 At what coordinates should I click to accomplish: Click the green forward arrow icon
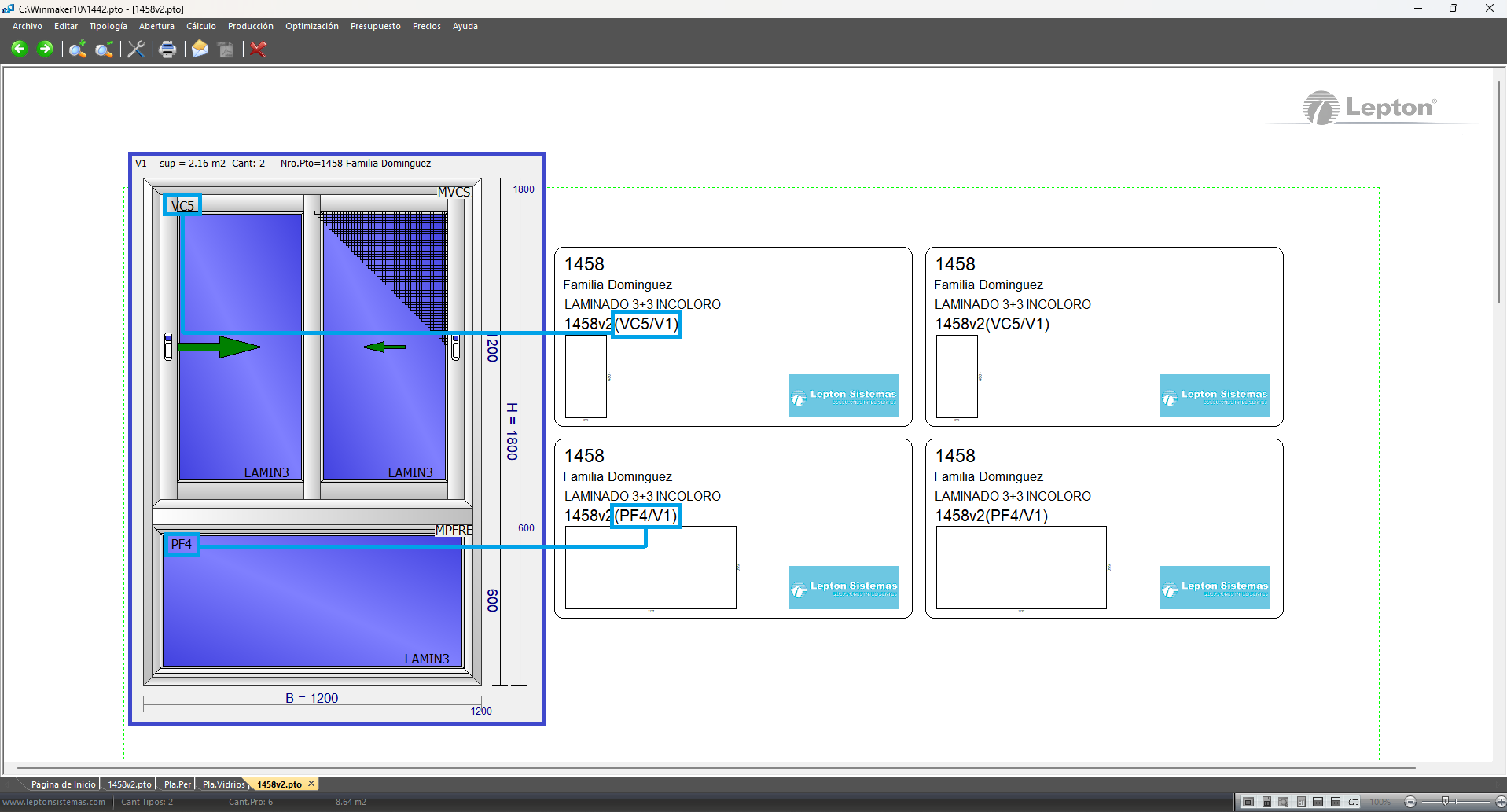[x=45, y=49]
